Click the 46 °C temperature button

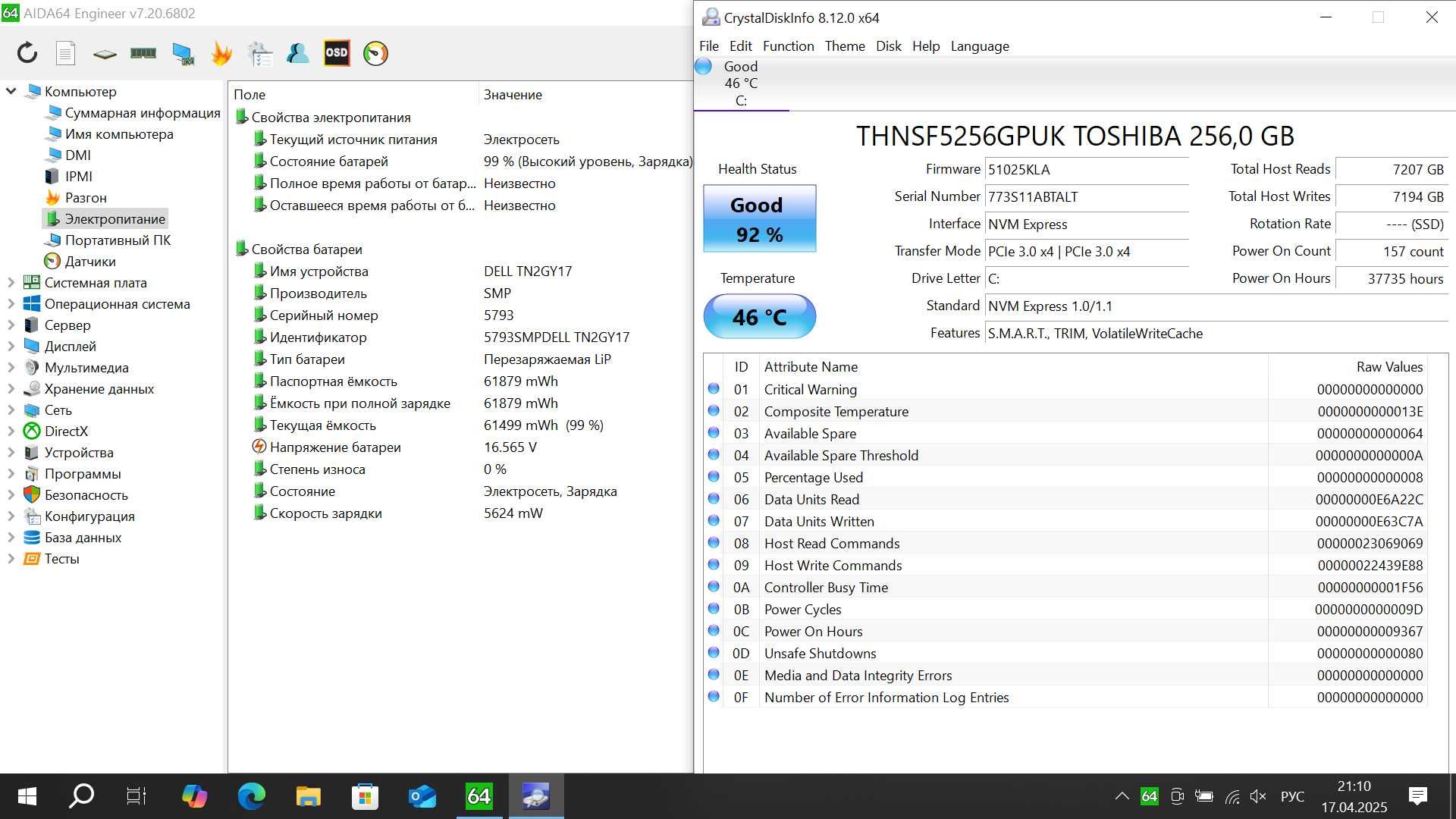point(759,316)
